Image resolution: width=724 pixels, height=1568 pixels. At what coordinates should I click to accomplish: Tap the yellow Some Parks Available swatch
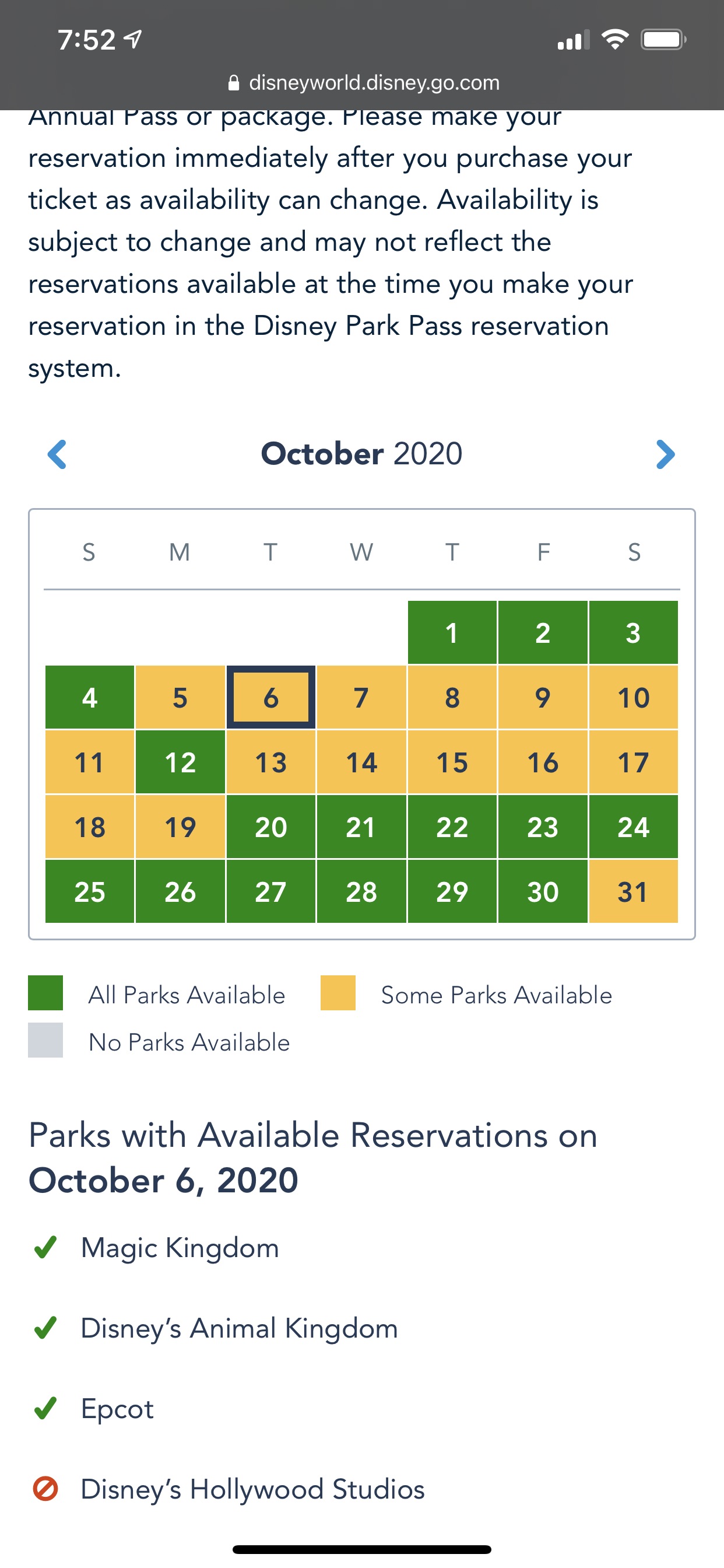point(338,993)
